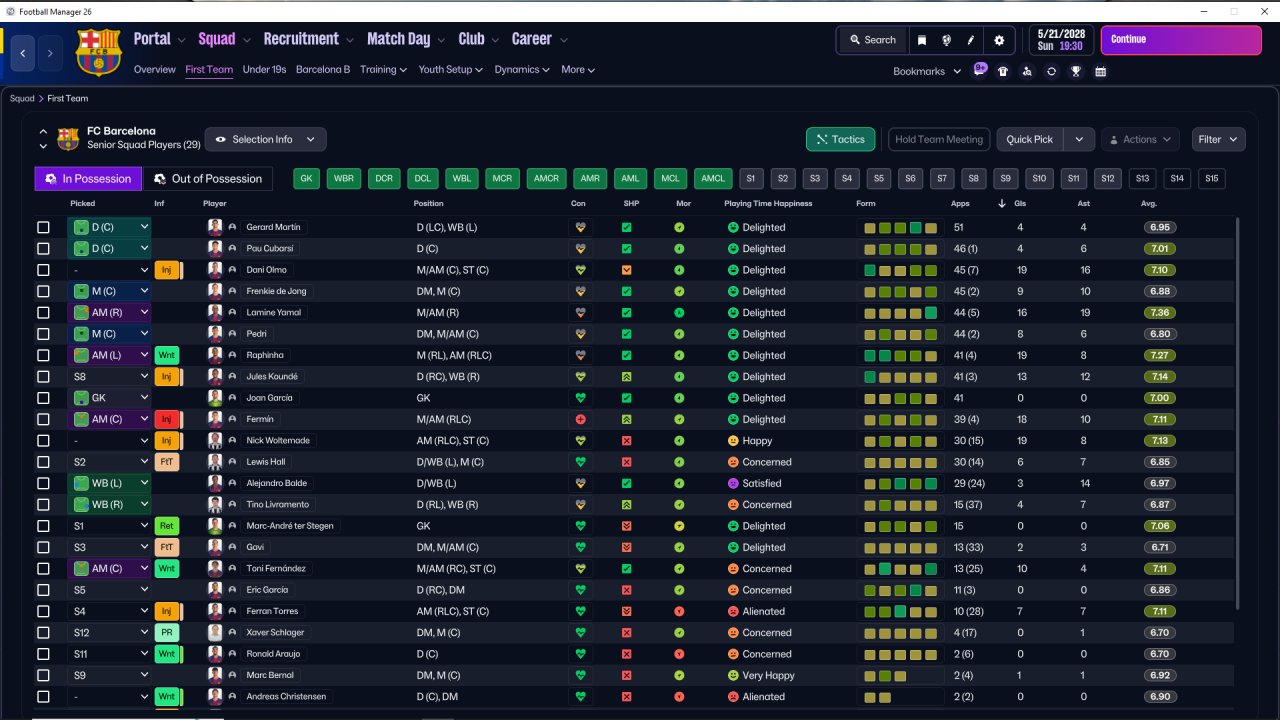Click the GK position slot button
Image resolution: width=1280 pixels, height=720 pixels.
coord(307,179)
